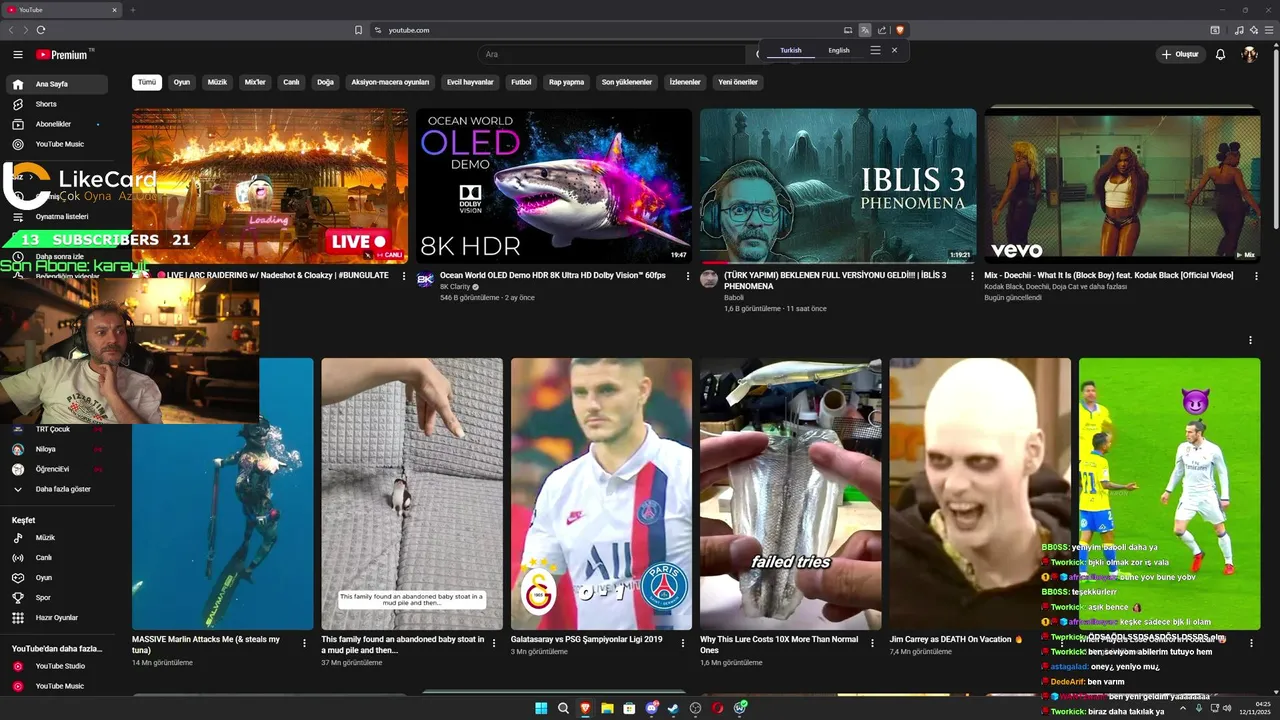This screenshot has height=720, width=1280.
Task: Open Oyun under Keşfet
Action: (x=56, y=578)
